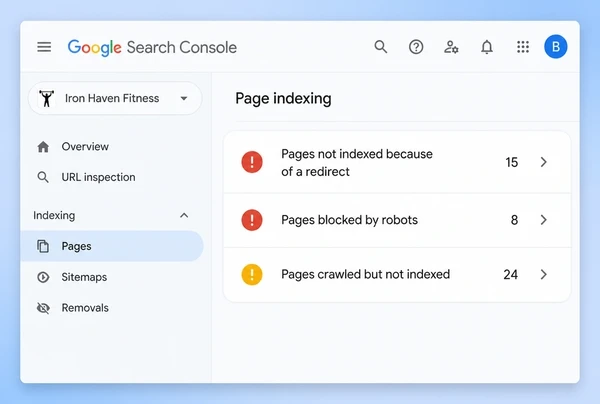Open the hamburger main menu
This screenshot has width=600, height=404.
click(x=44, y=47)
